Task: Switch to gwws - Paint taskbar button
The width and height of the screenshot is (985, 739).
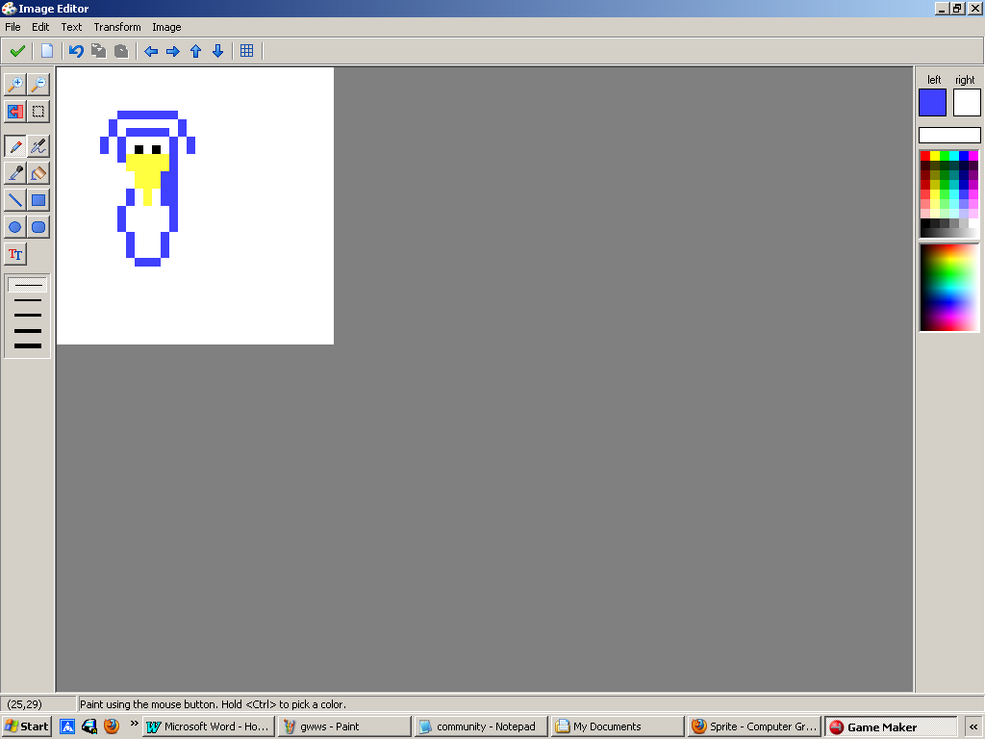Action: [344, 726]
